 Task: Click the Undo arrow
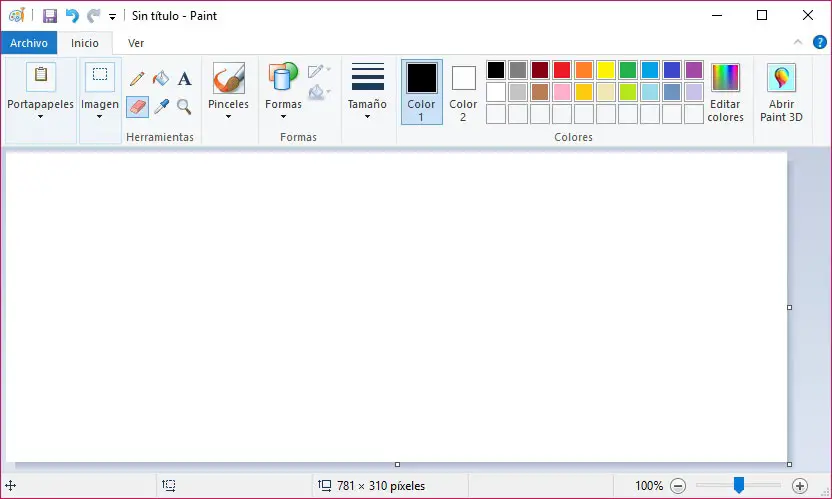coord(72,15)
